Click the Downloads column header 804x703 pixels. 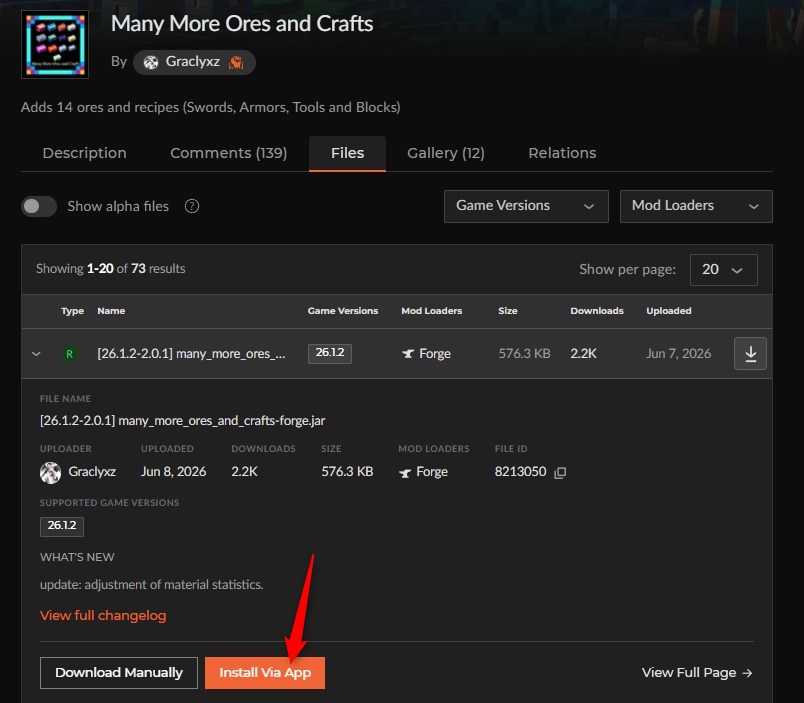coord(597,311)
